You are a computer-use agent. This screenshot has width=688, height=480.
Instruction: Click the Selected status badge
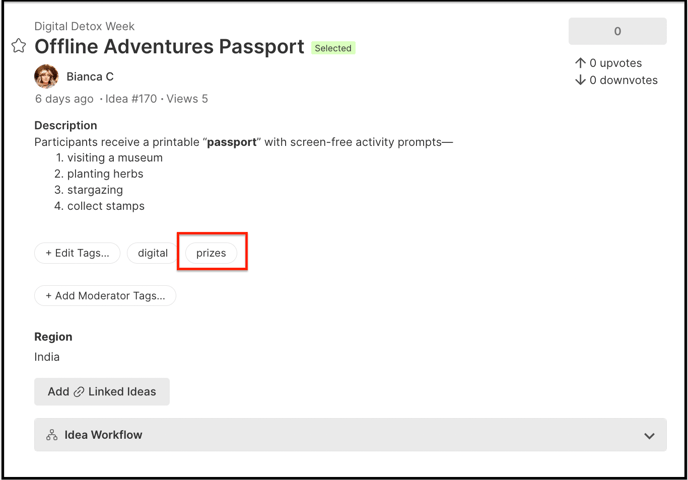click(333, 48)
